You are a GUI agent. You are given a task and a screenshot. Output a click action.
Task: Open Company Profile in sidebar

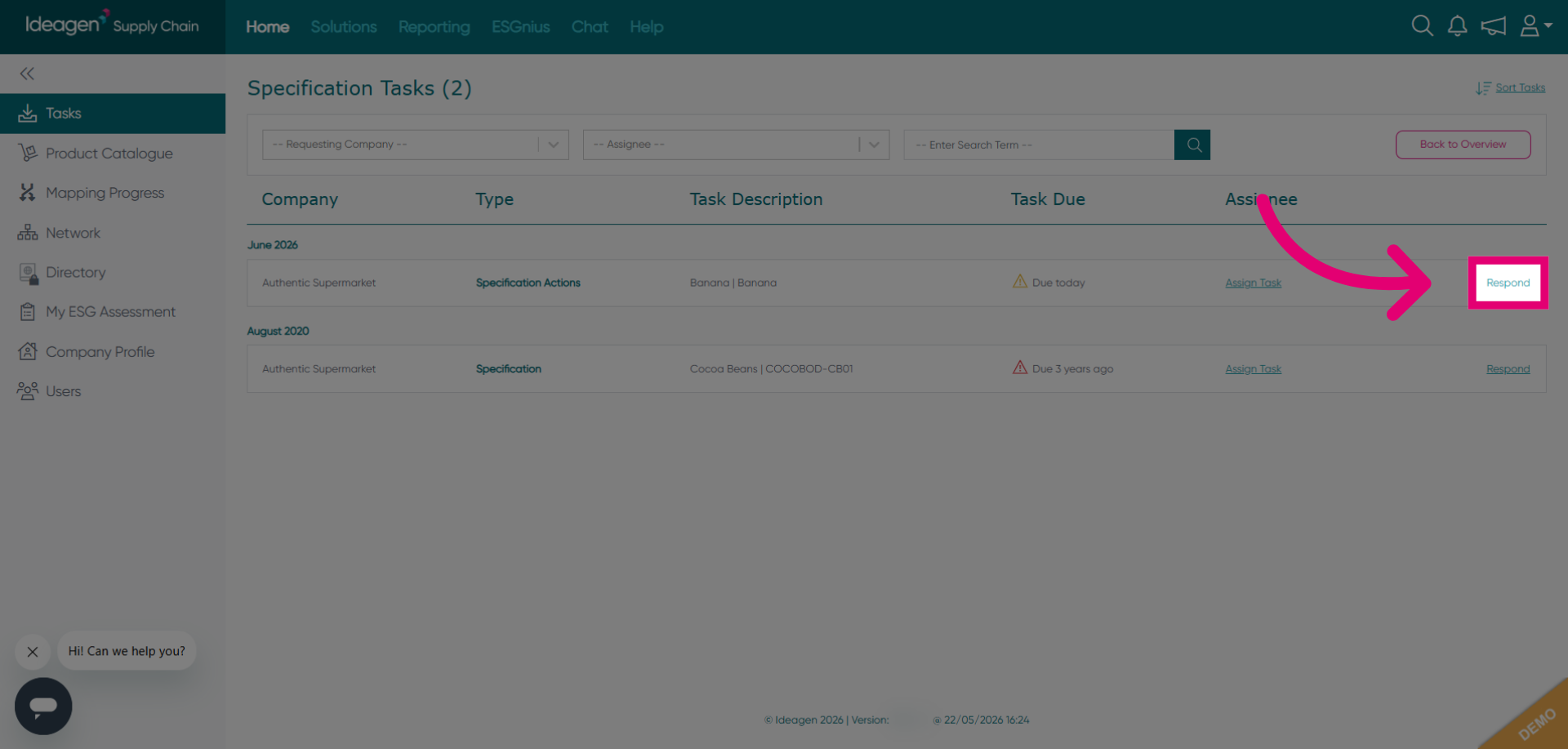pos(113,352)
